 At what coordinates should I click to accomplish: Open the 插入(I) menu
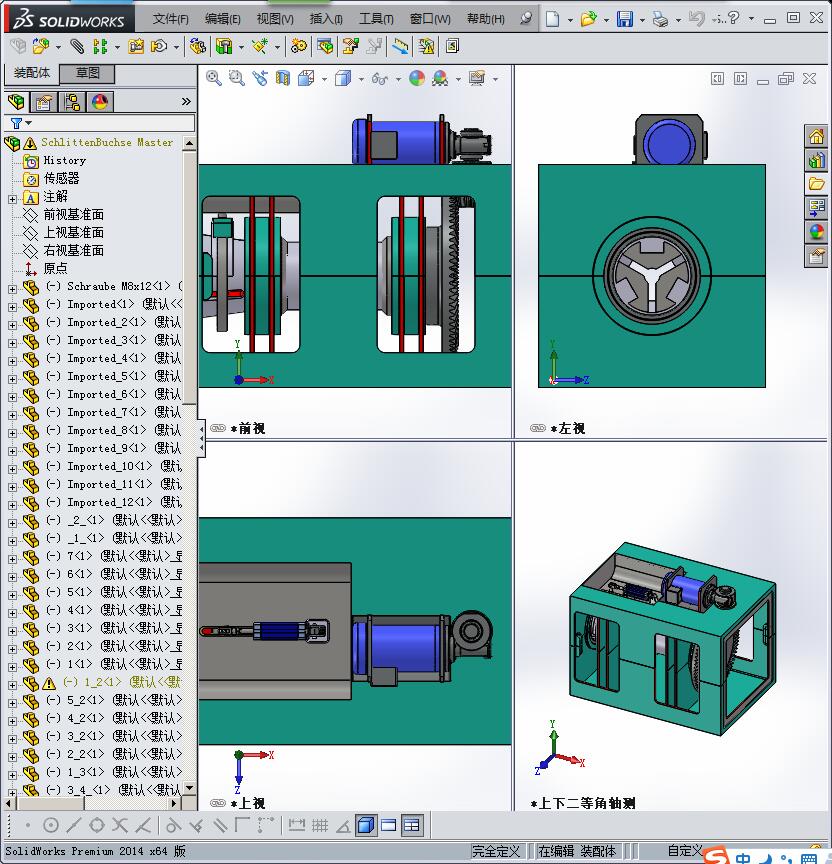point(326,19)
